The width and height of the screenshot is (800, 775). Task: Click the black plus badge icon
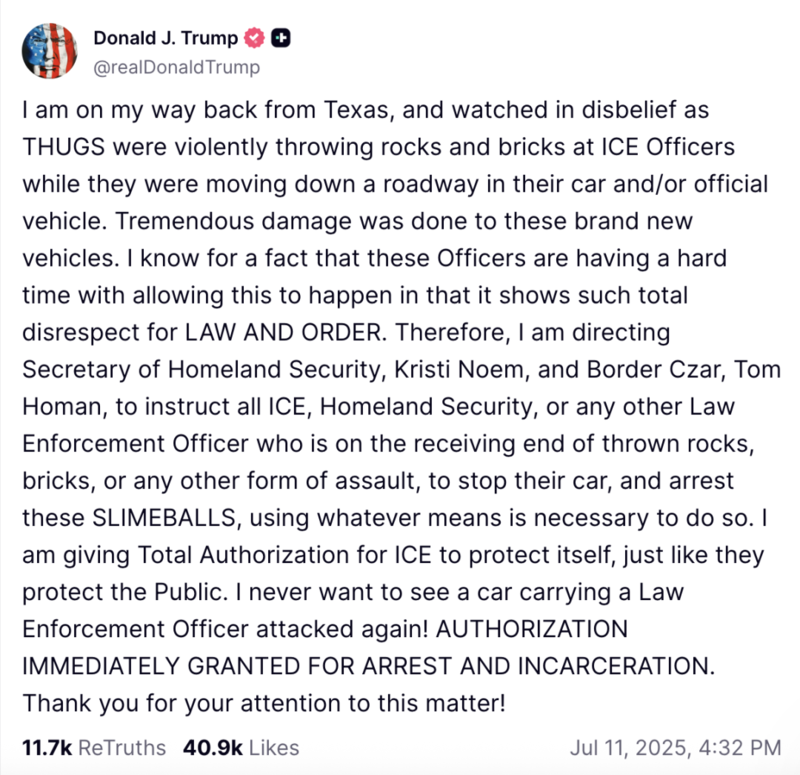281,38
